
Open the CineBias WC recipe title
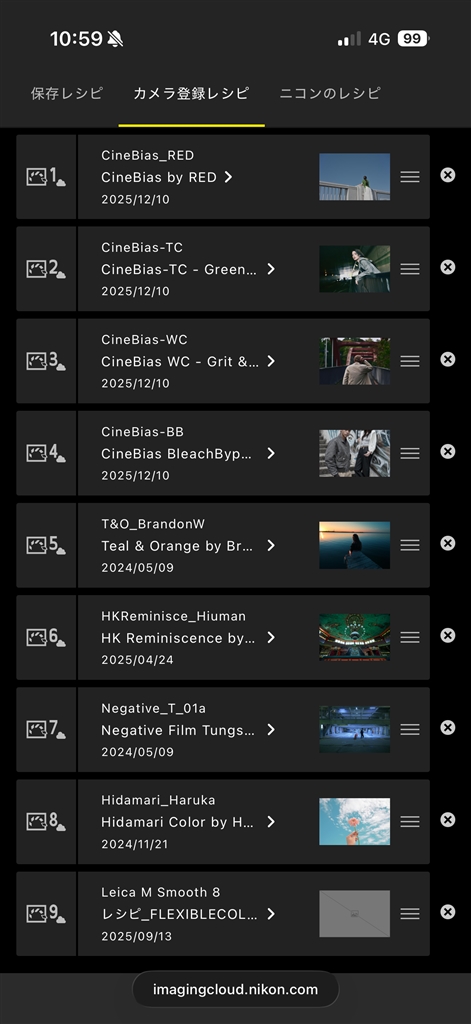pos(180,361)
